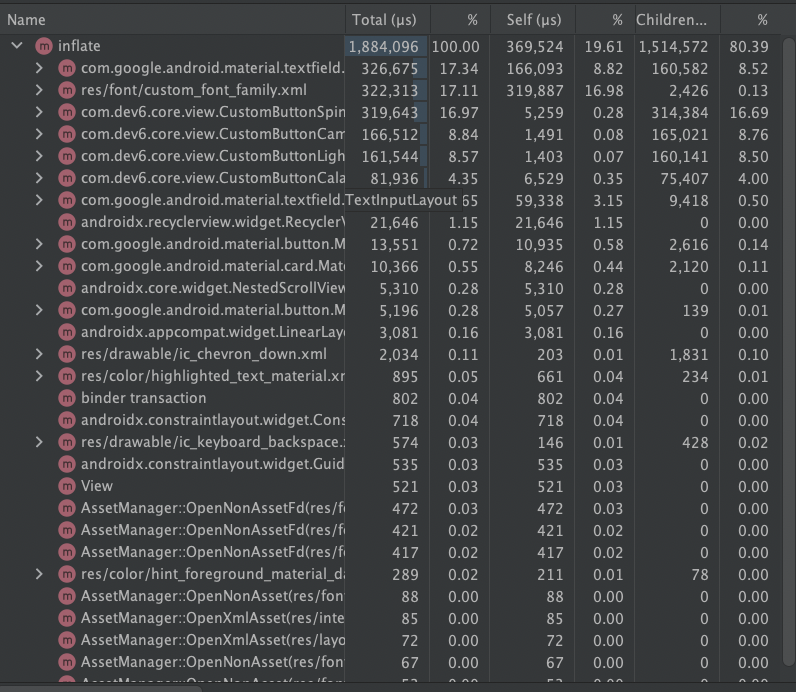Viewport: 796px width, 692px height.
Task: Sort by percent column after Self
Action: pos(605,20)
